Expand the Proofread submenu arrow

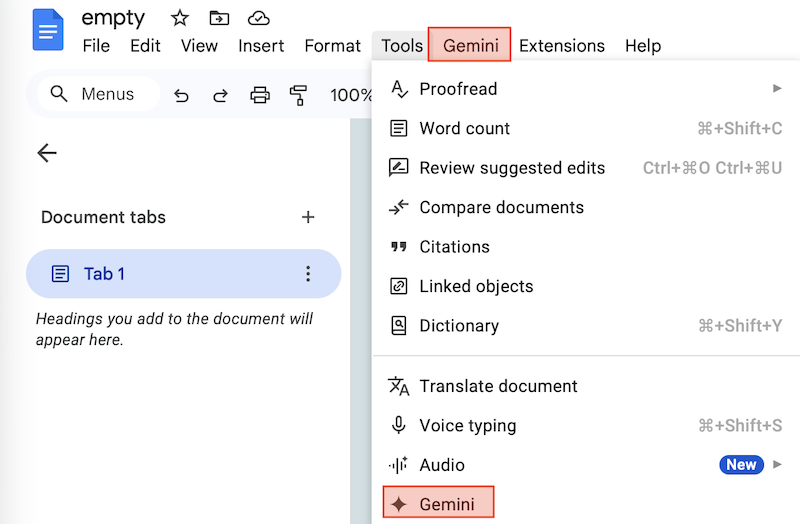[777, 89]
